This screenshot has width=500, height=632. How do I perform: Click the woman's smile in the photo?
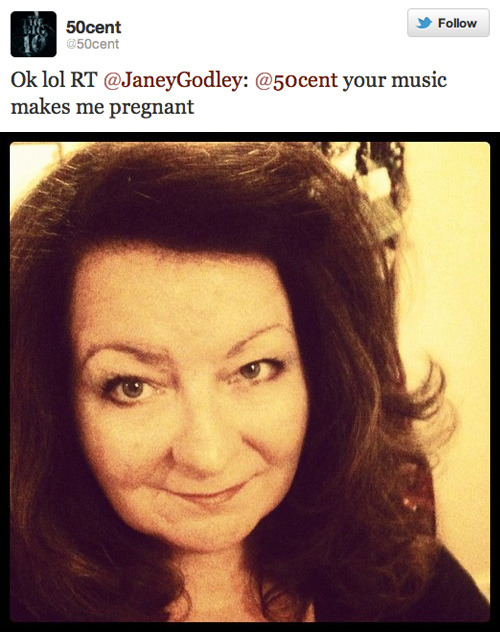[210, 491]
